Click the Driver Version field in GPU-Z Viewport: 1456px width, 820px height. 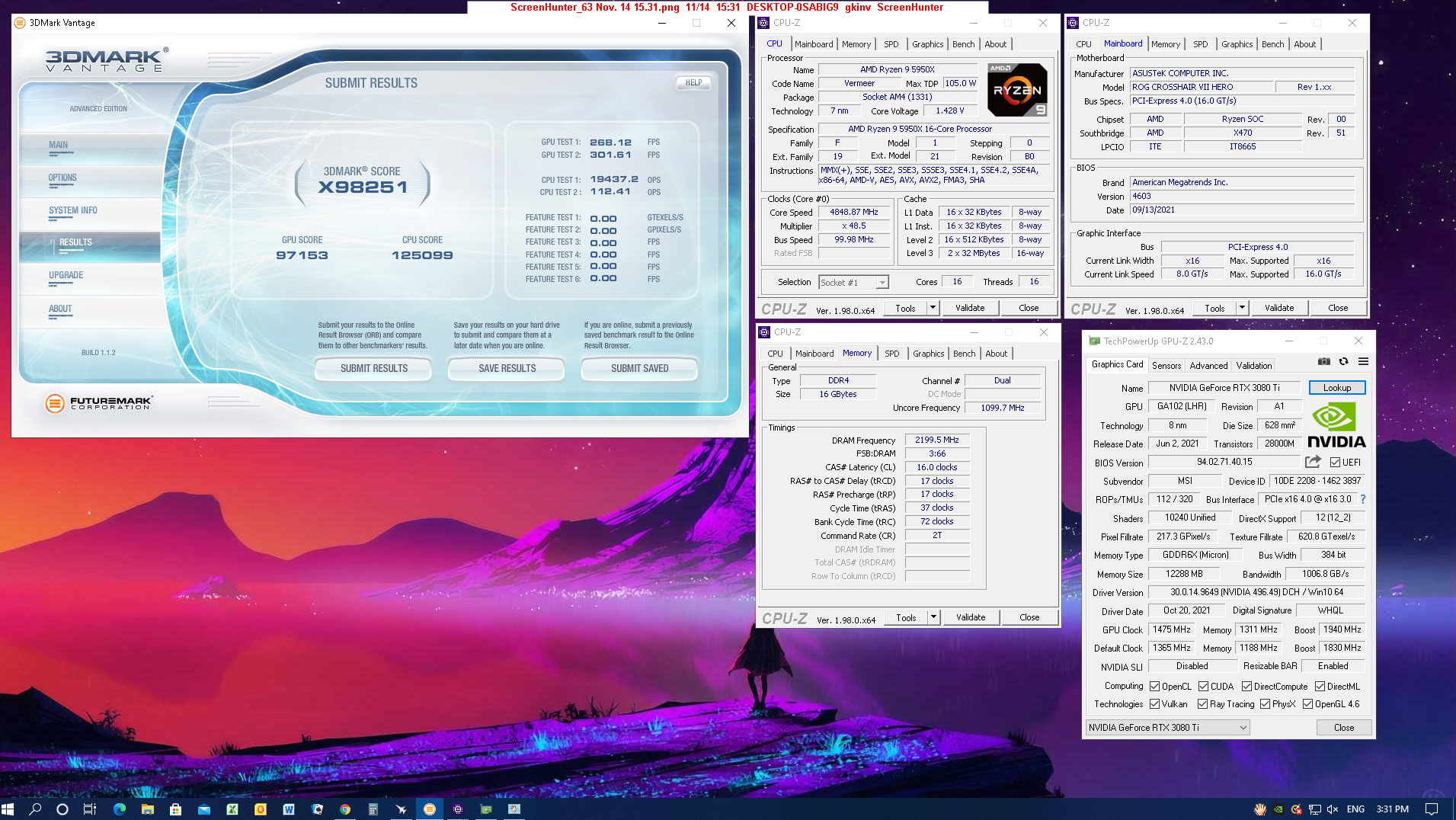pos(1256,592)
